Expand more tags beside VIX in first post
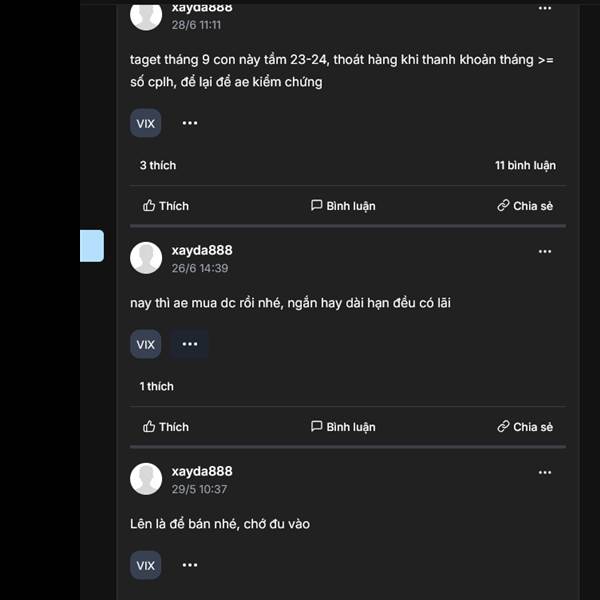This screenshot has height=600, width=600. tap(190, 123)
